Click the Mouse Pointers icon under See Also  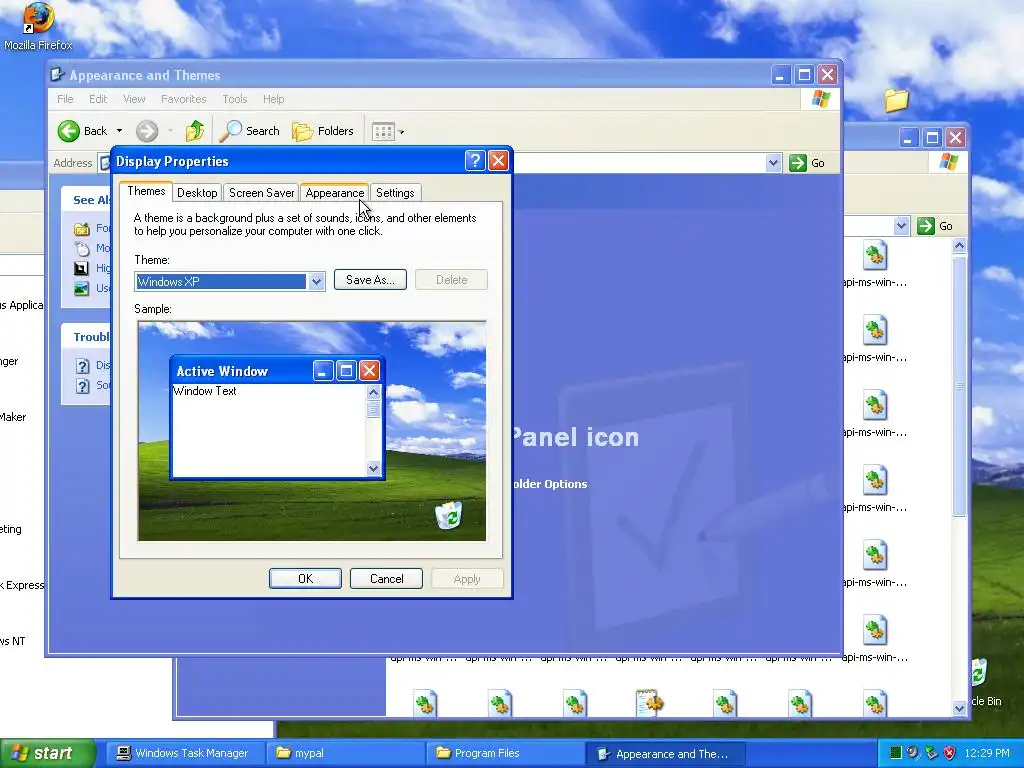click(82, 248)
